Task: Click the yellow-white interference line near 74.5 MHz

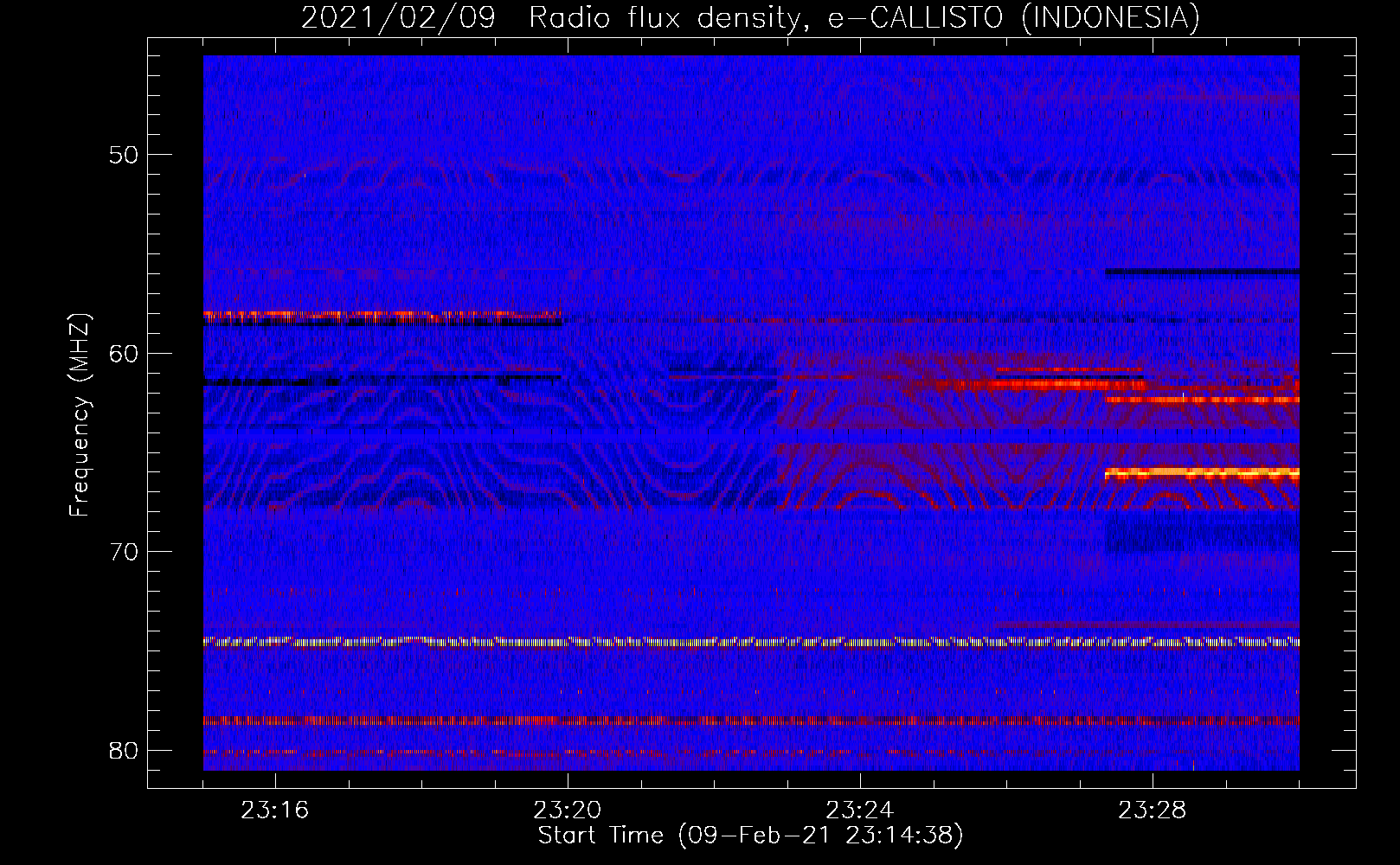Action: pyautogui.click(x=751, y=642)
